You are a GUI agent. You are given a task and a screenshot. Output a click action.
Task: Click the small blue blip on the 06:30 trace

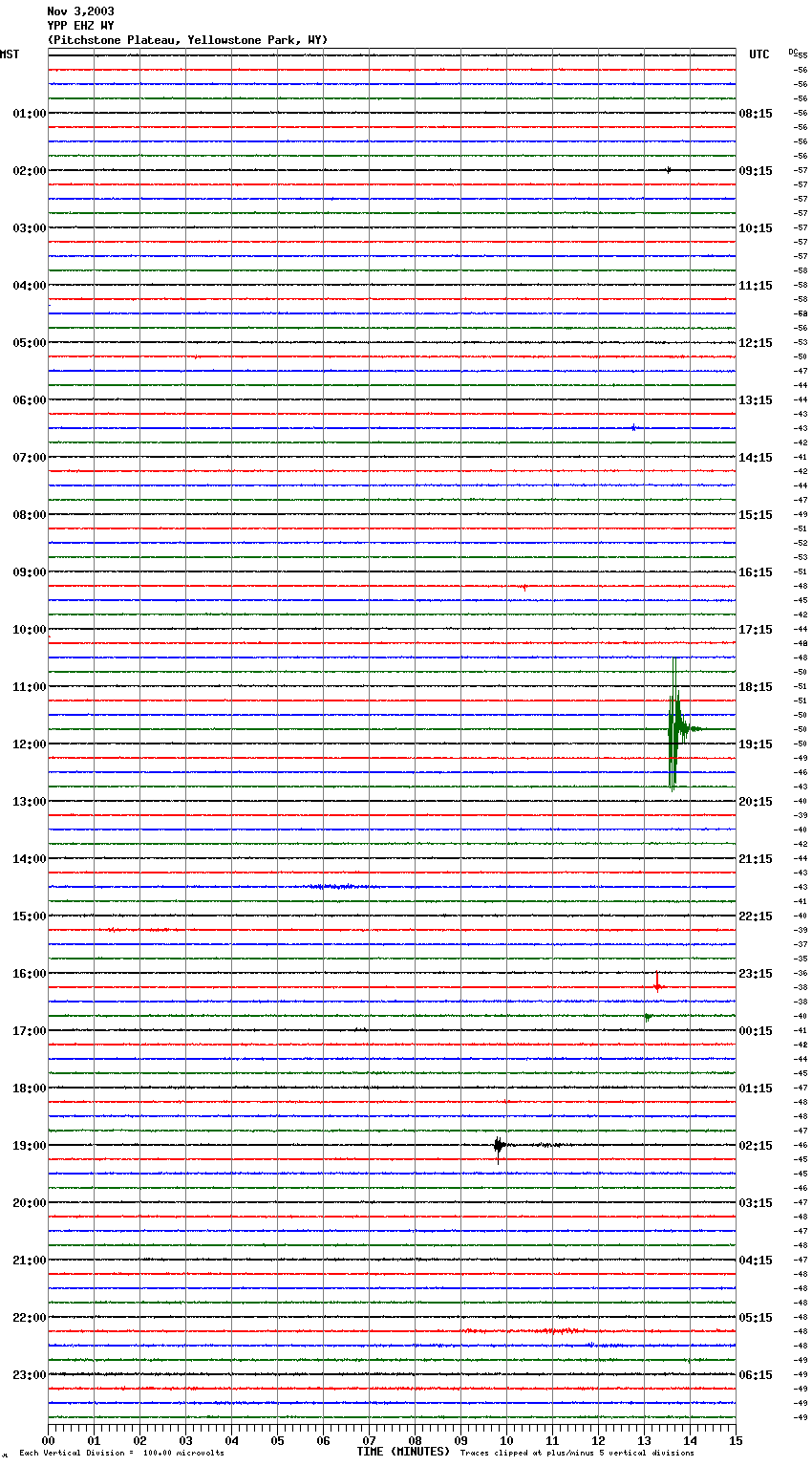click(x=633, y=428)
